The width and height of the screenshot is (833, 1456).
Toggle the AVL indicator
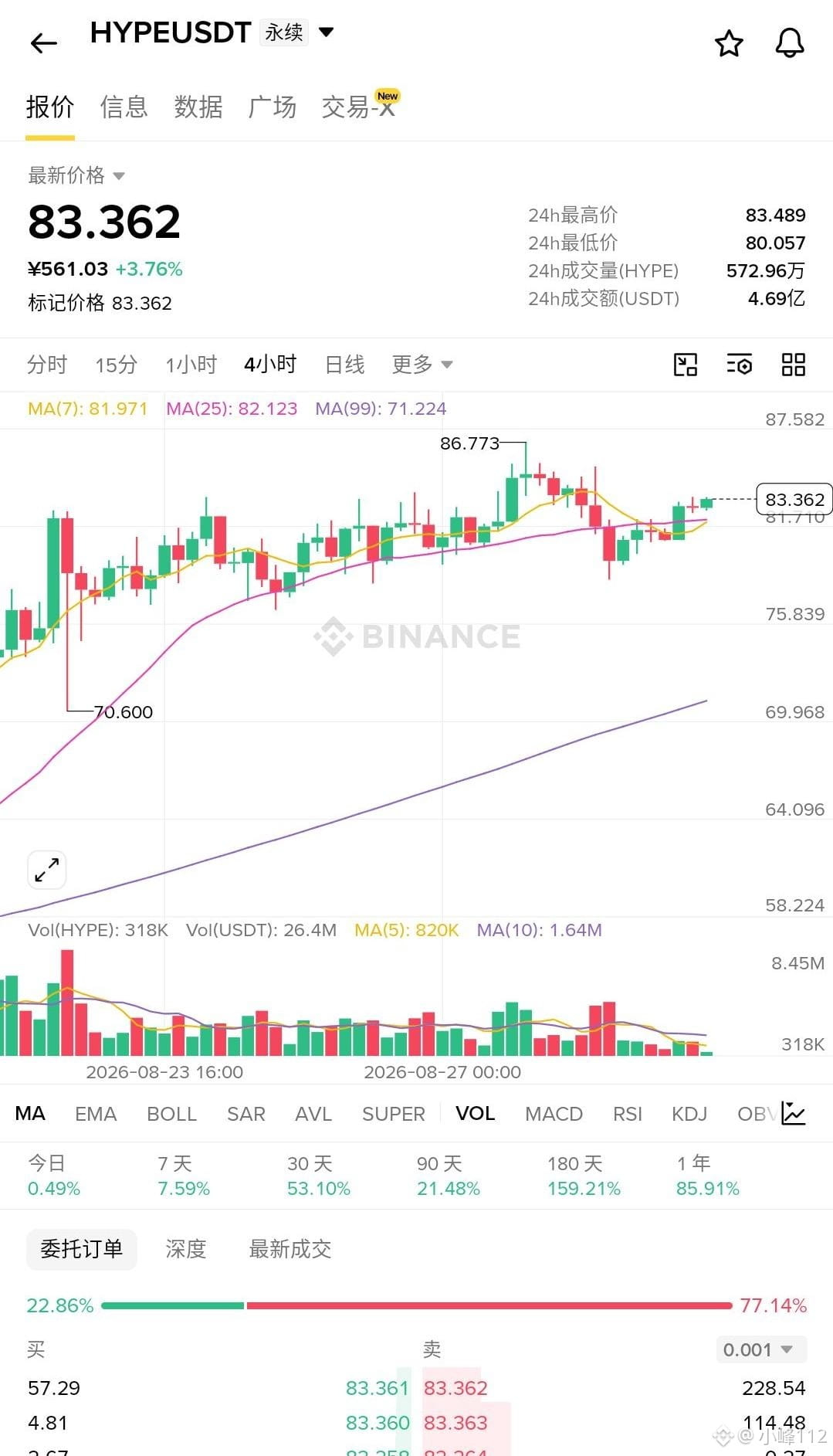(313, 1113)
